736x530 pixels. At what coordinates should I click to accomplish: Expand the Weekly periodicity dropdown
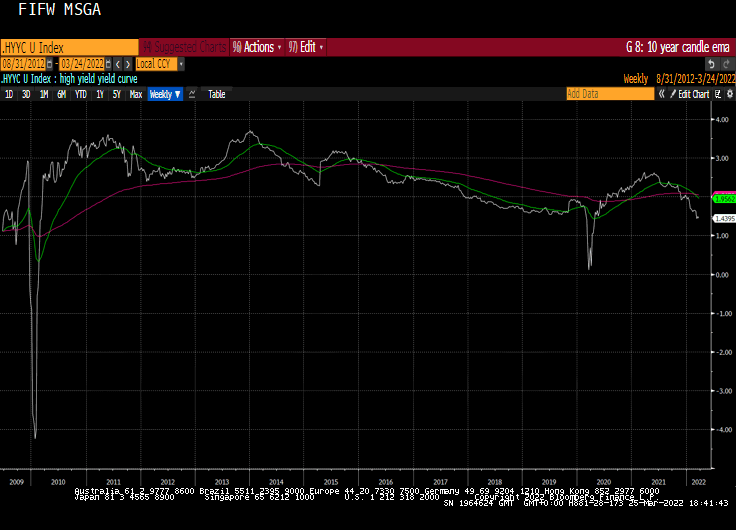[165, 94]
